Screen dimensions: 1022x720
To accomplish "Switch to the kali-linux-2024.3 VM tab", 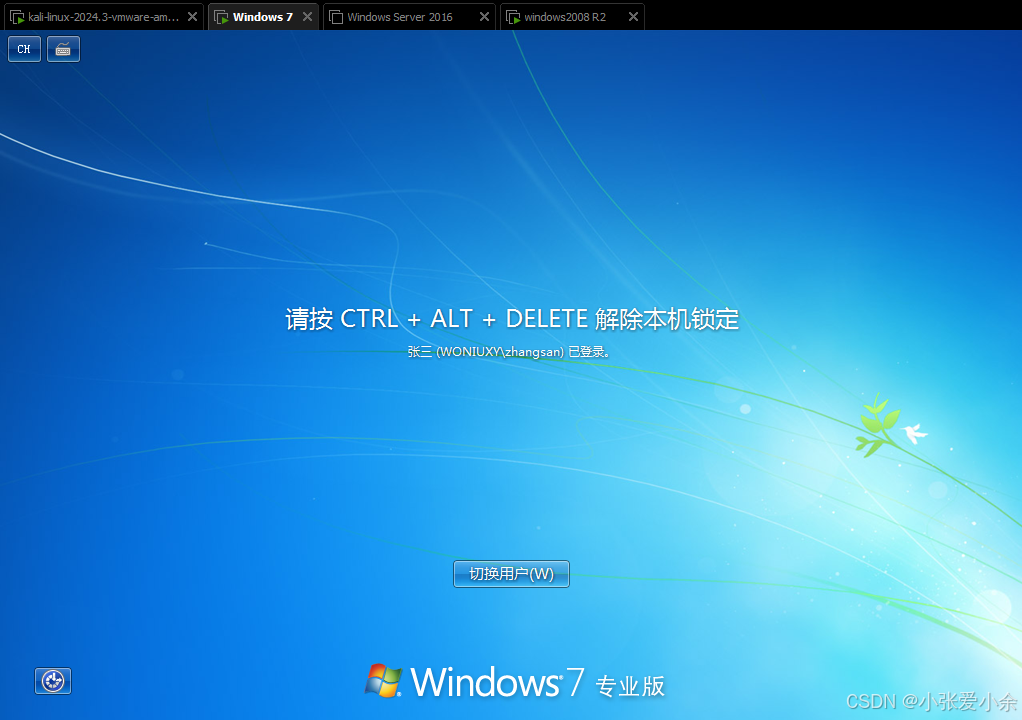I will (102, 17).
